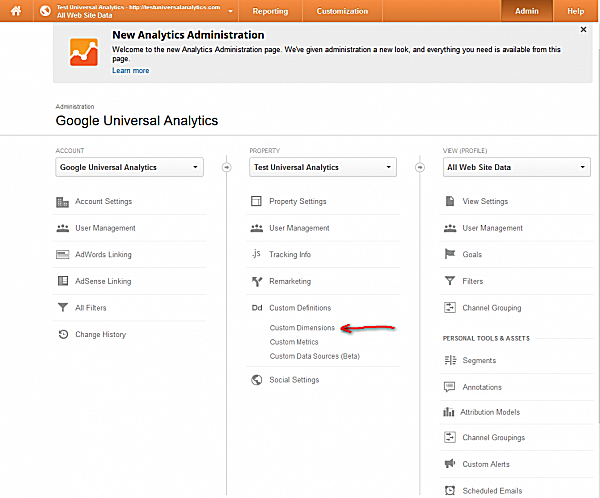This screenshot has height=498, width=600.
Task: Open the Test Universal Analytics property dropdown
Action: (323, 167)
